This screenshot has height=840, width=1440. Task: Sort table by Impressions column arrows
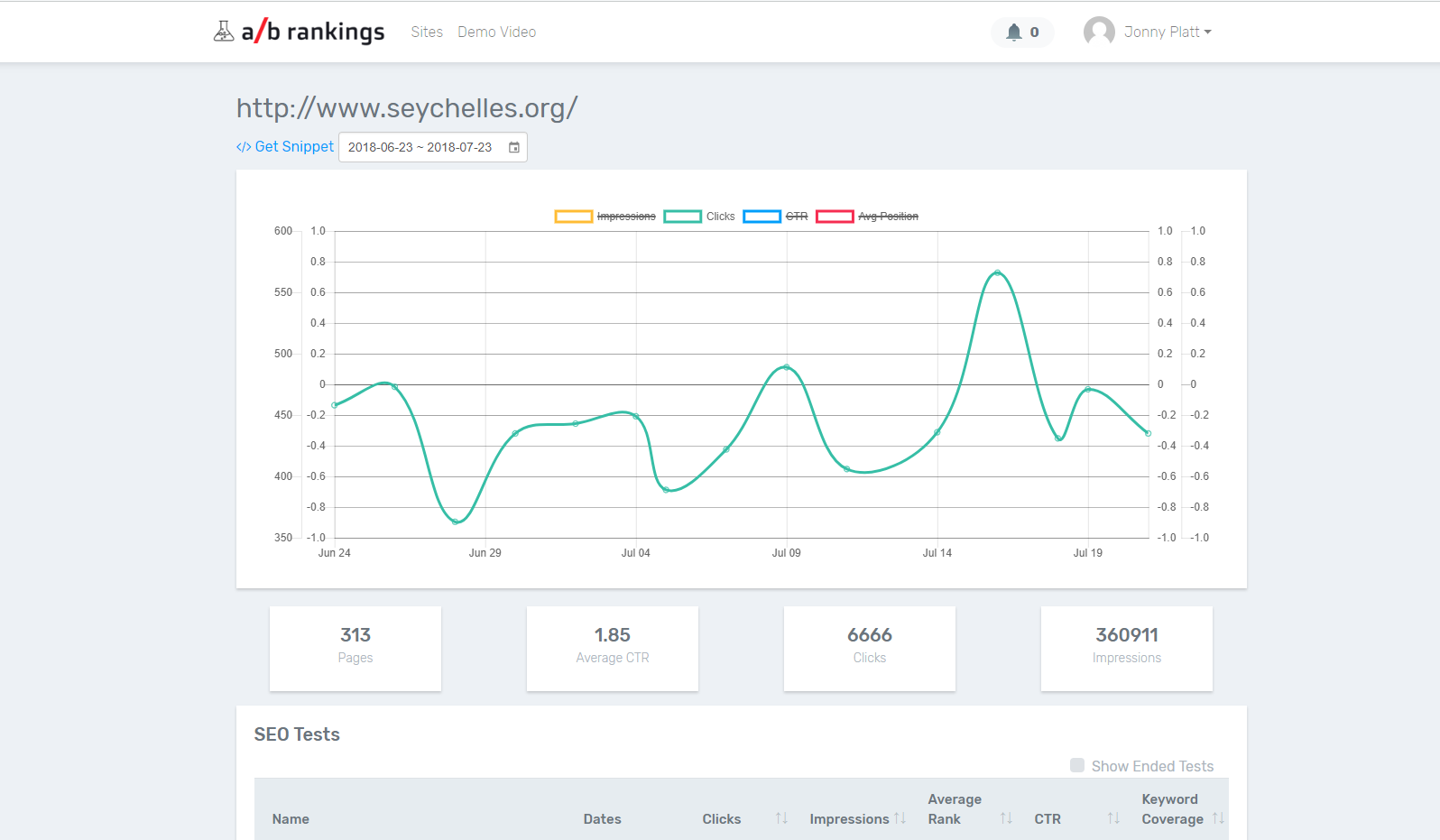tap(900, 818)
